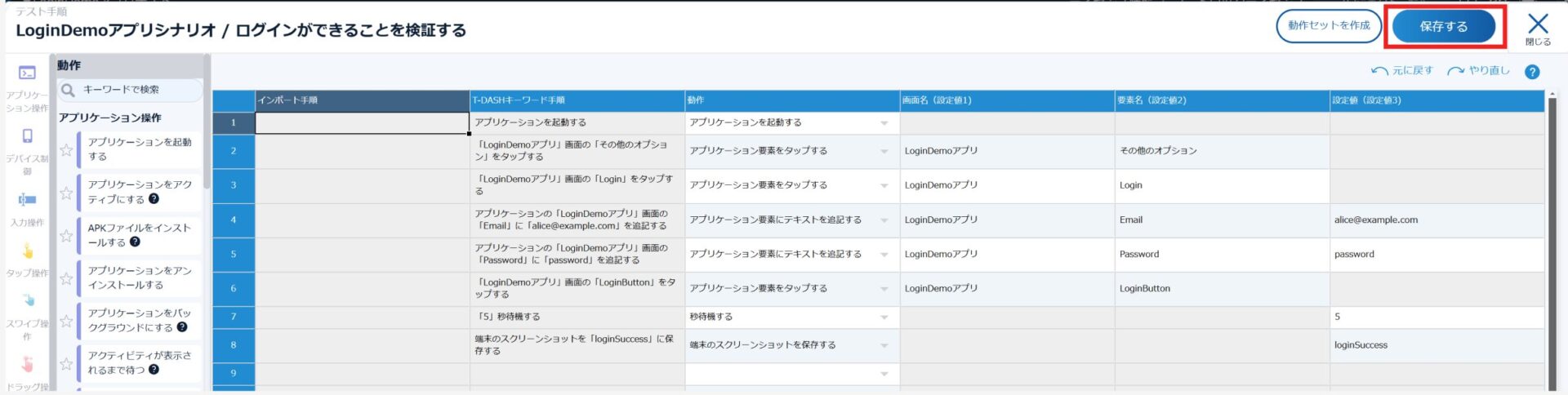
Task: Click the T-DASHキーワード手順 column header
Action: [577, 100]
